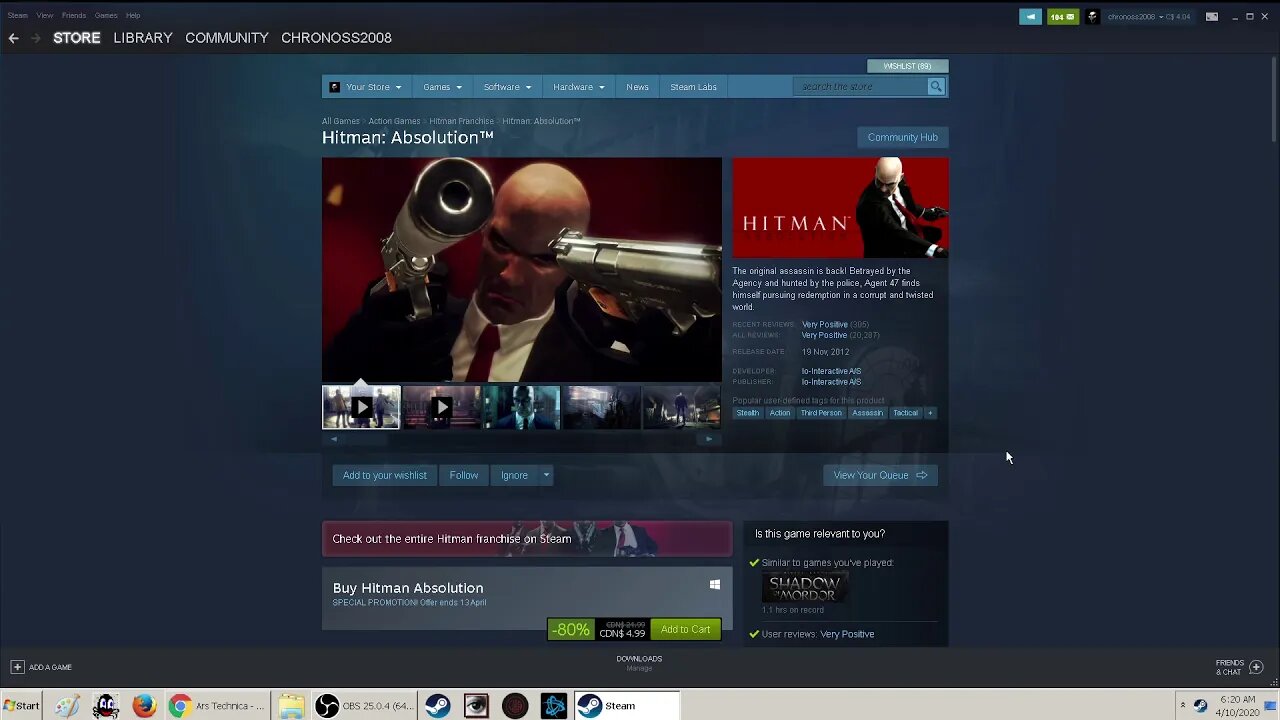Click the Steam icon in the system tray
This screenshot has width=1280, height=720.
(x=1200, y=706)
